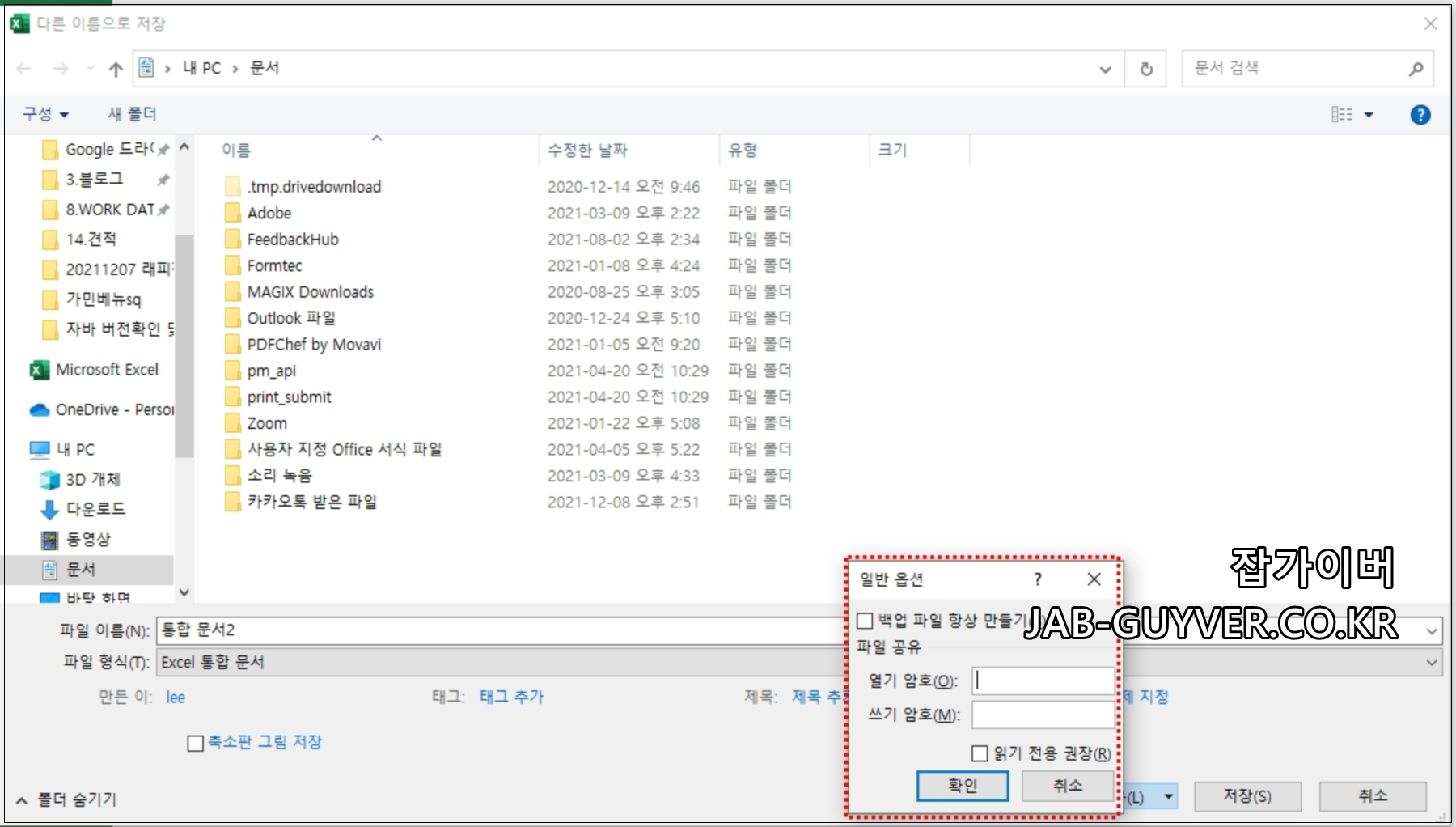Select print_submit folder
Viewport: 1456px width, 827px height.
pos(278,397)
